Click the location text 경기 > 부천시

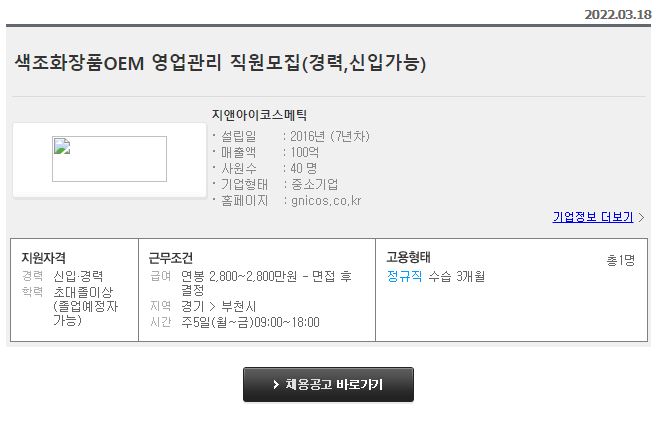(218, 306)
